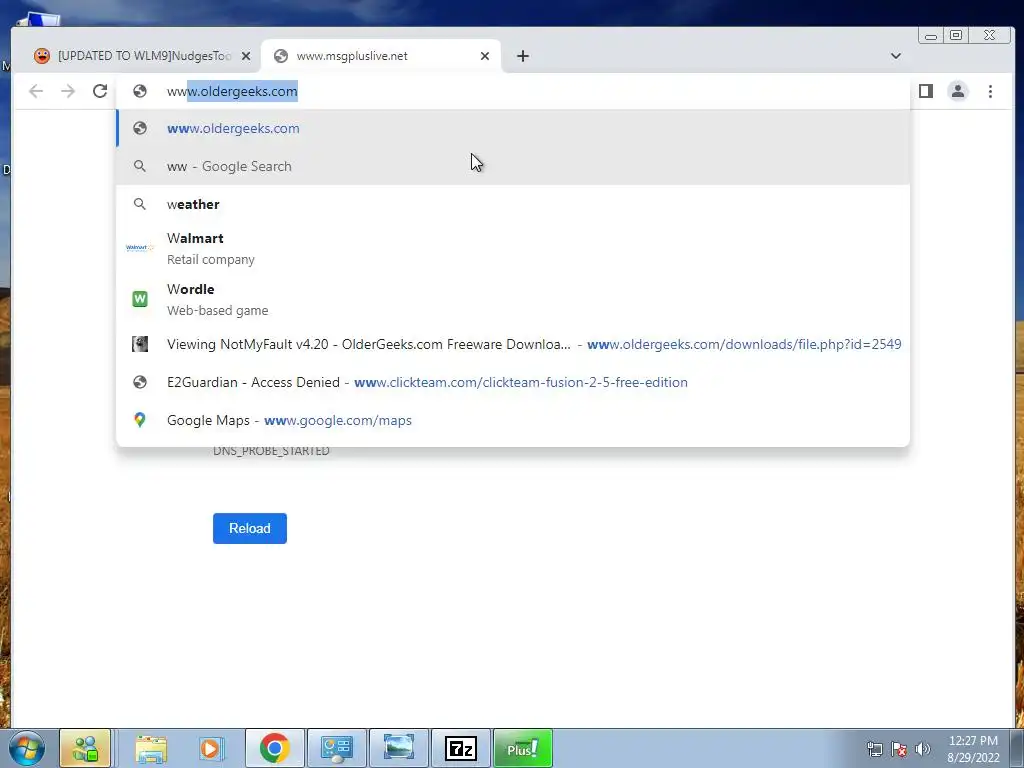Choose the Walmart retail company suggestion
The width and height of the screenshot is (1024, 768).
coord(513,248)
